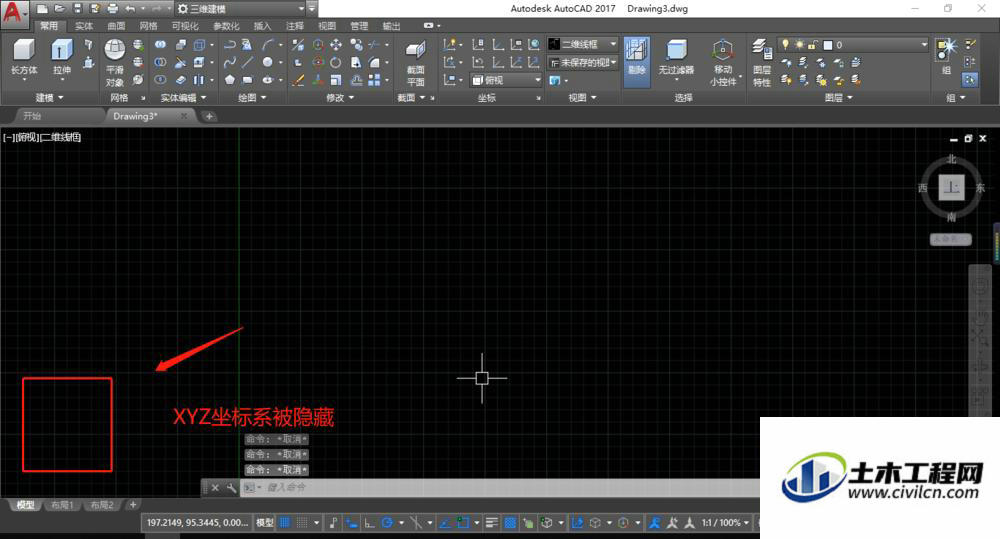This screenshot has height=539, width=1000.
Task: Switch to the 插入 ribbon tab
Action: coord(262,26)
